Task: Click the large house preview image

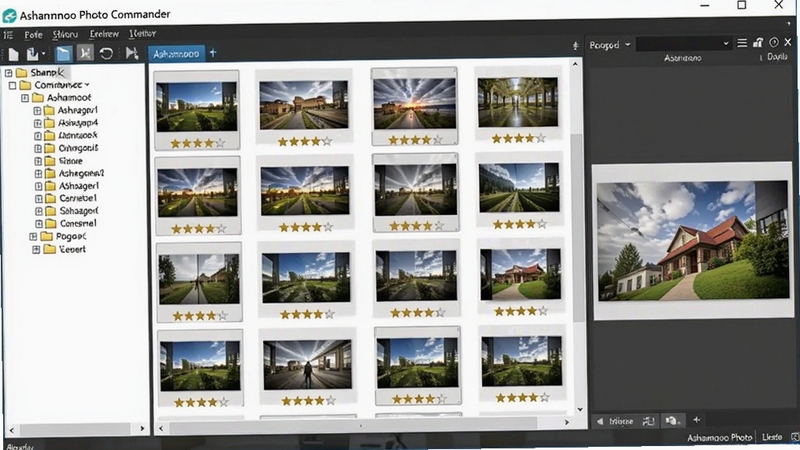Action: coord(693,241)
